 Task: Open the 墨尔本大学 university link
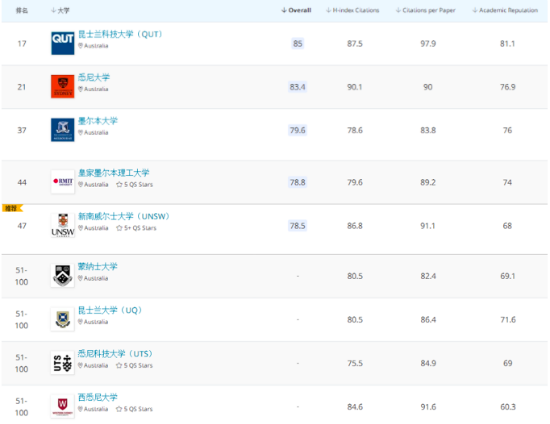(x=98, y=121)
